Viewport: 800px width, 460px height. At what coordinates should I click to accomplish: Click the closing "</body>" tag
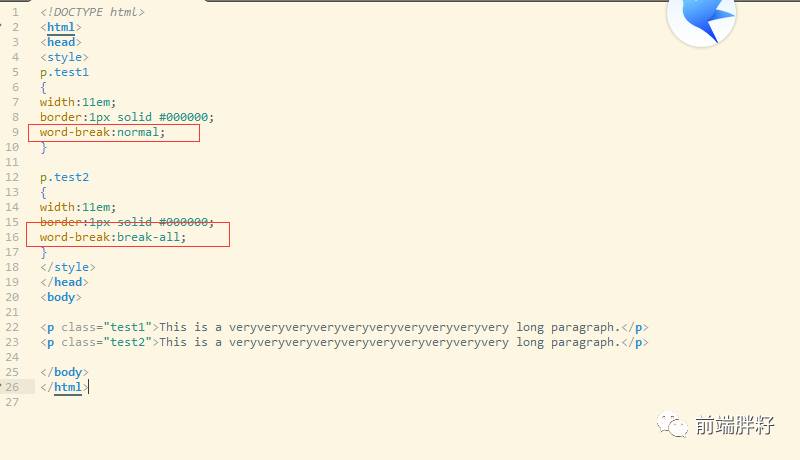tap(64, 372)
